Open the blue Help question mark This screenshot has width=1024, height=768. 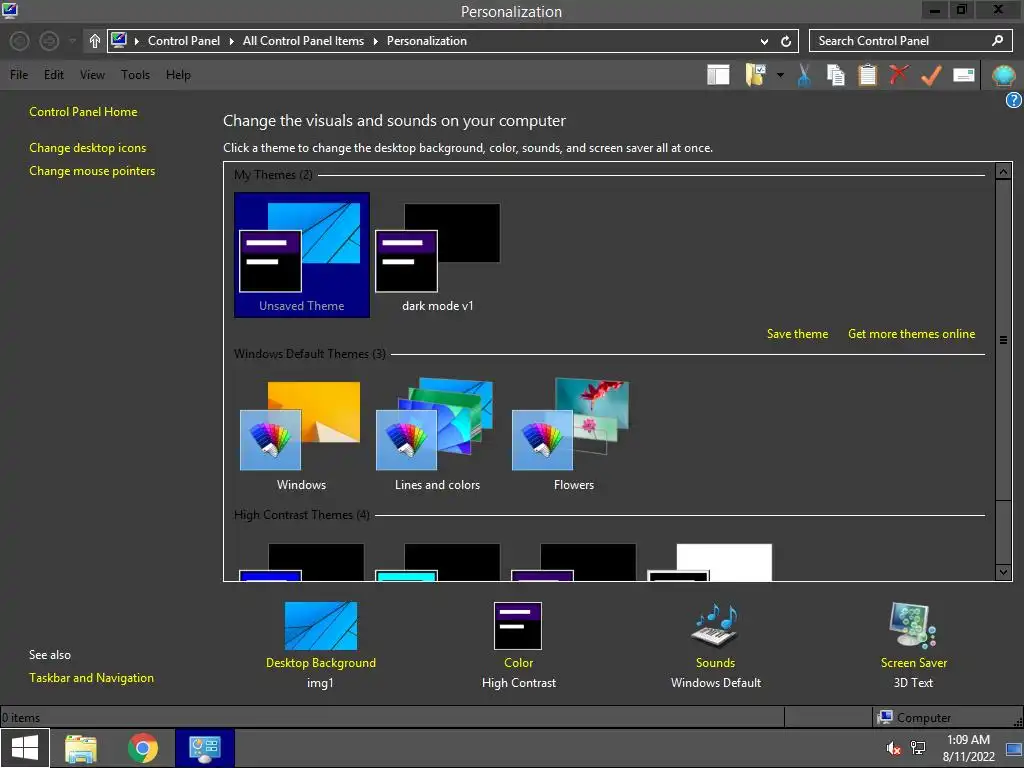1014,100
